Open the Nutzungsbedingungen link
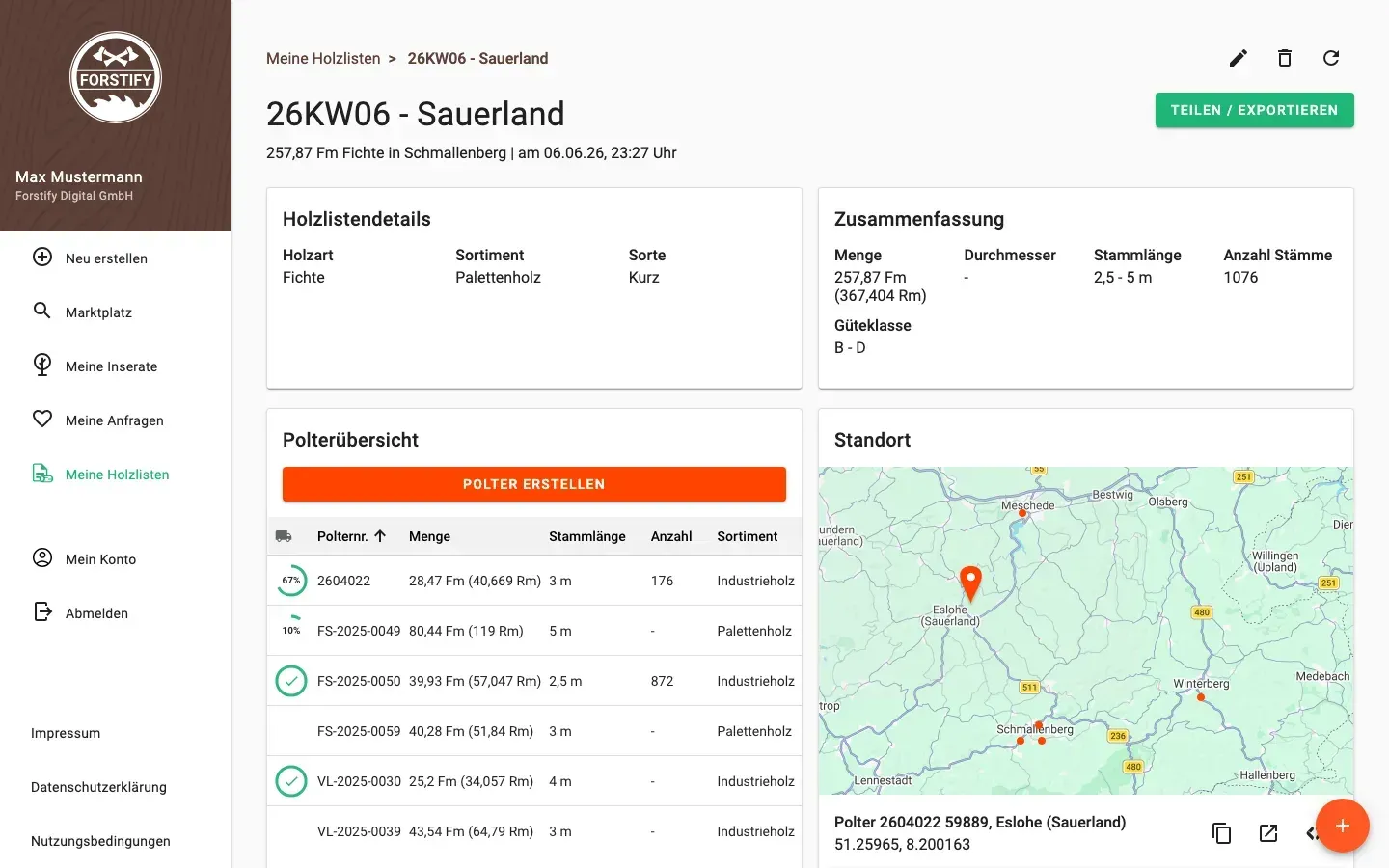Viewport: 1389px width, 868px height. (100, 841)
